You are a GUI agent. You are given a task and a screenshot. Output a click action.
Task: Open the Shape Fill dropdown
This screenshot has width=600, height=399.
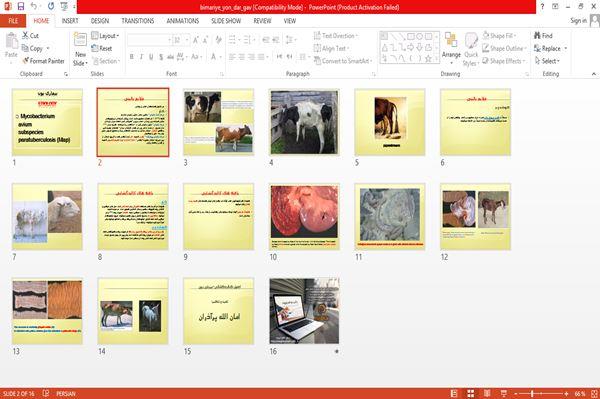[x=499, y=36]
